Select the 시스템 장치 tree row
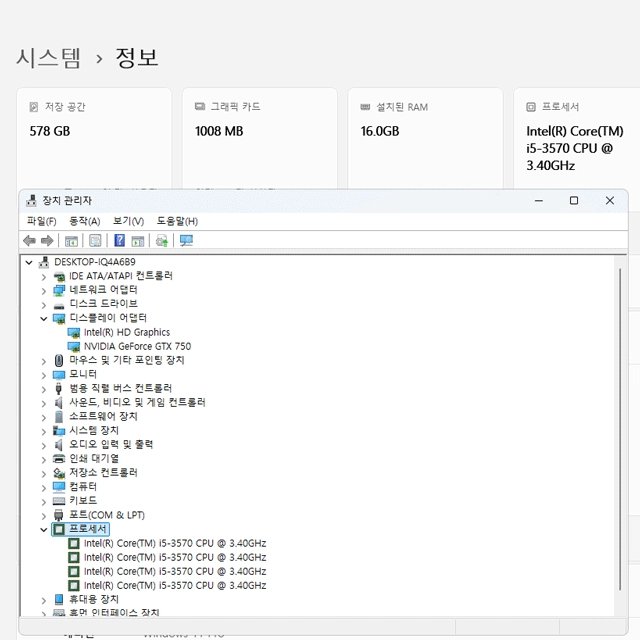This screenshot has width=640, height=640. pos(93,431)
